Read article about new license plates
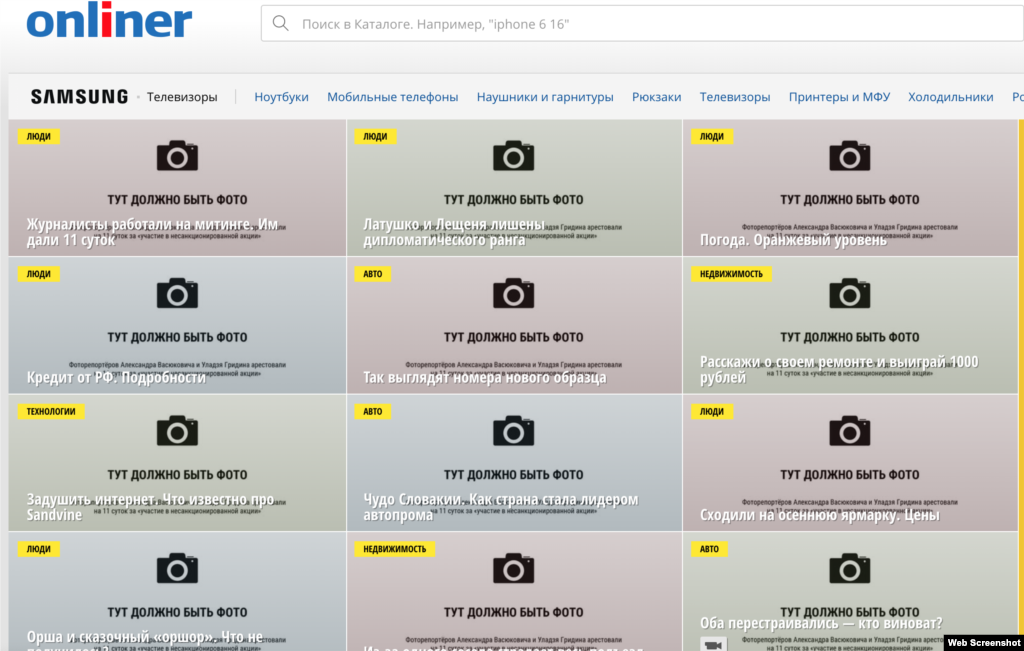 (484, 378)
